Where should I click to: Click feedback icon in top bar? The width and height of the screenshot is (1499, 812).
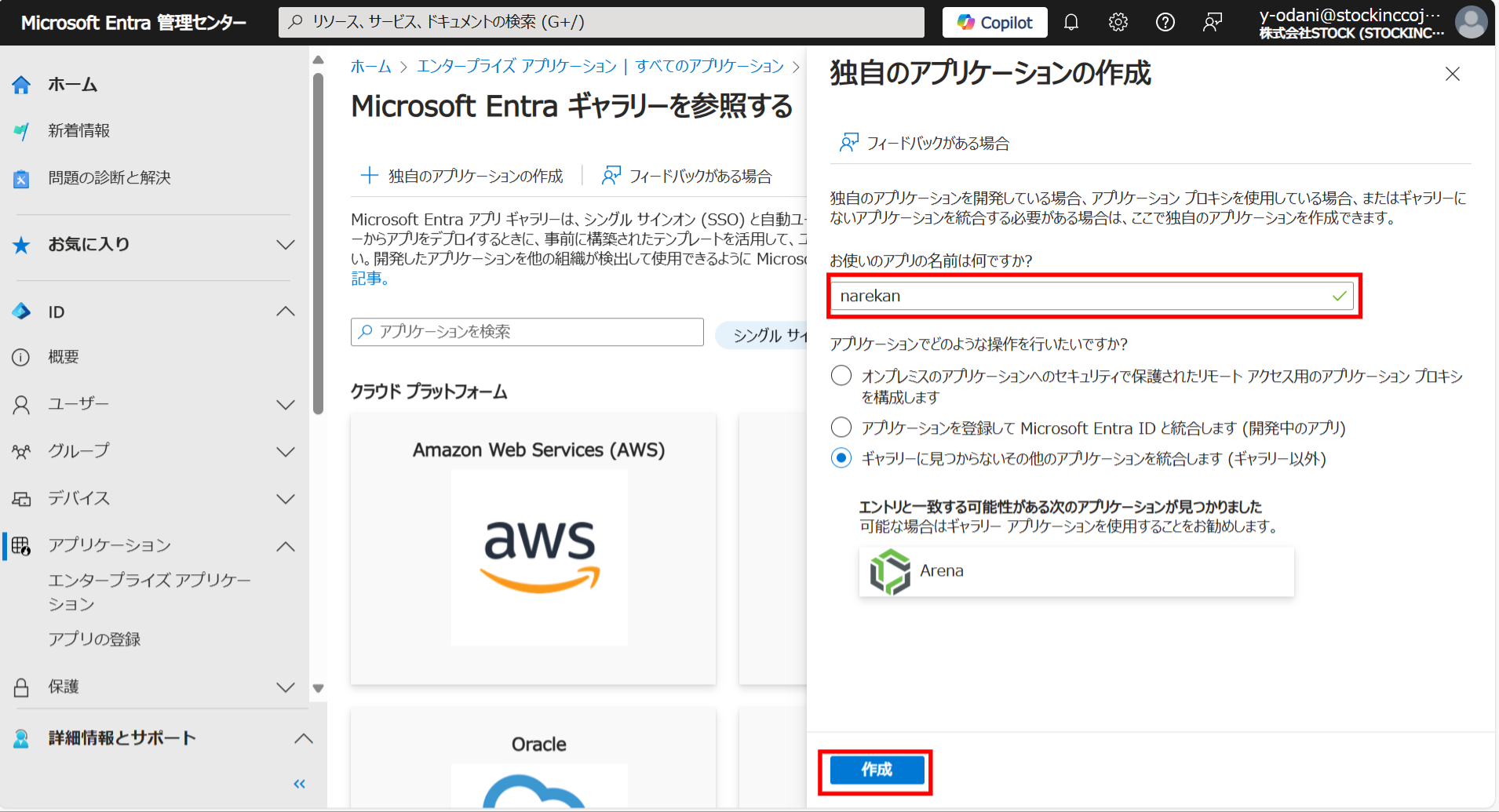click(1213, 23)
